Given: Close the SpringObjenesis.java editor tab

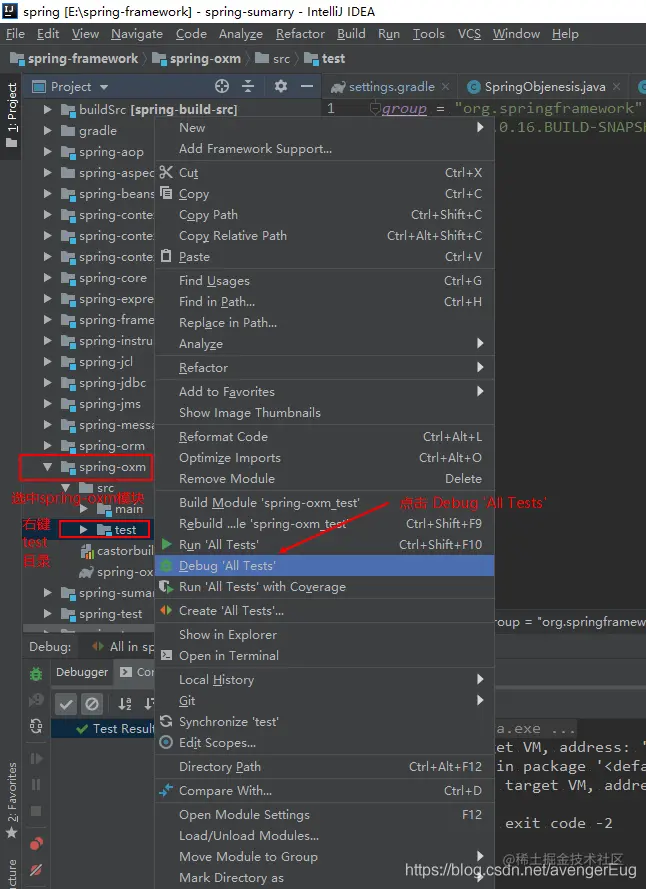Looking at the screenshot, I should pos(617,87).
